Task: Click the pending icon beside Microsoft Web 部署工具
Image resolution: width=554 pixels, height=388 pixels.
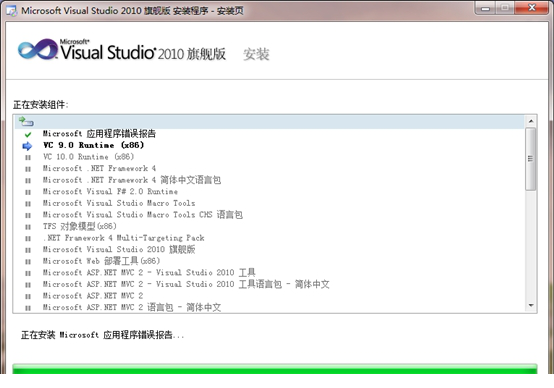Action: click(28, 262)
